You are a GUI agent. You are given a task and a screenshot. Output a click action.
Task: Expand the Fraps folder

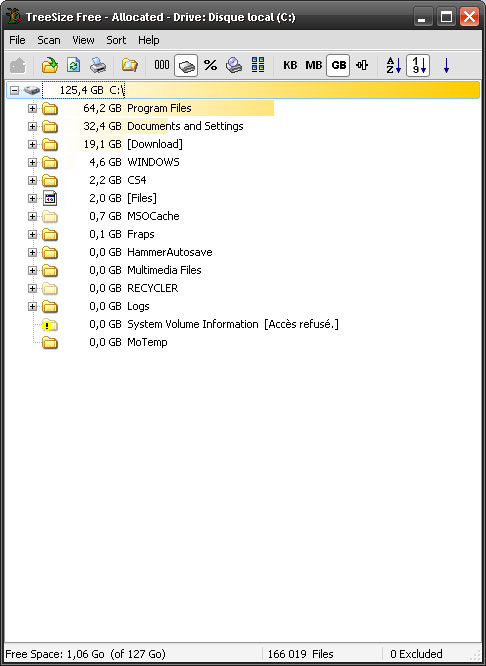[32, 234]
